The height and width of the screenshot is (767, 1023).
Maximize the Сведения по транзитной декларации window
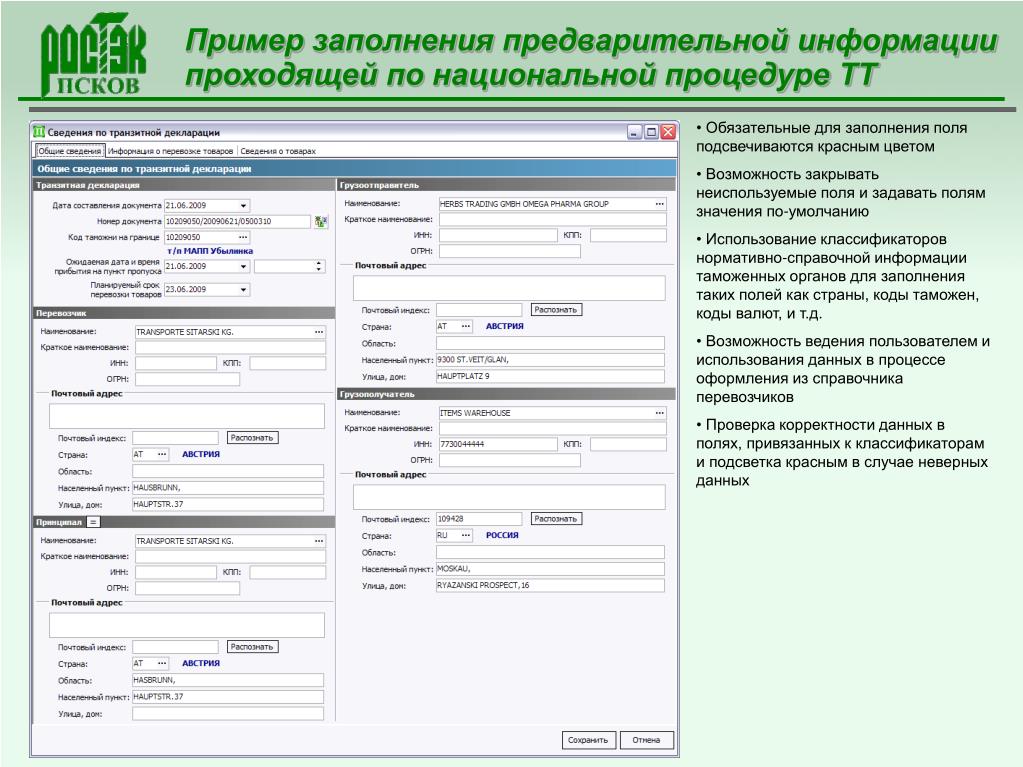point(651,132)
